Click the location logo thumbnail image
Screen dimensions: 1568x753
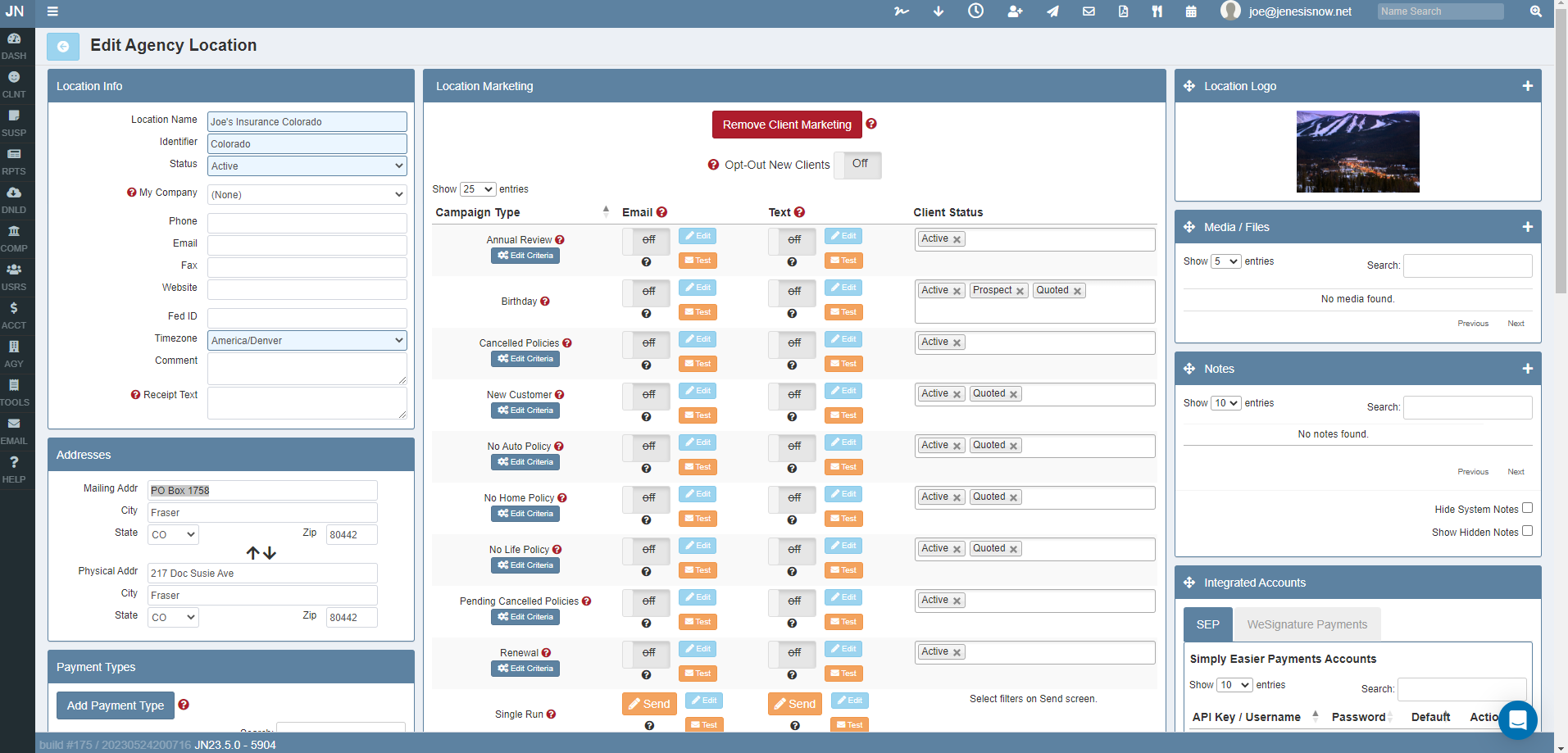click(1358, 152)
